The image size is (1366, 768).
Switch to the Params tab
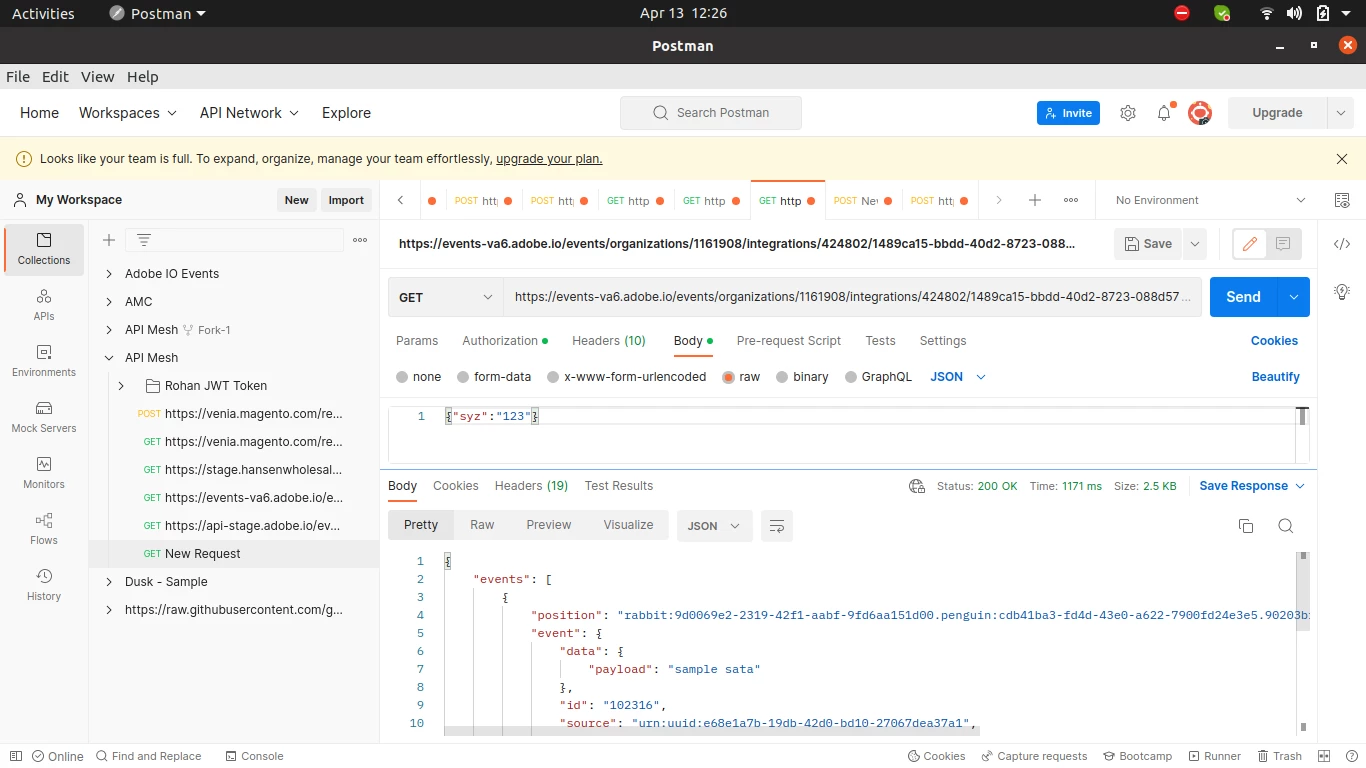tap(417, 341)
